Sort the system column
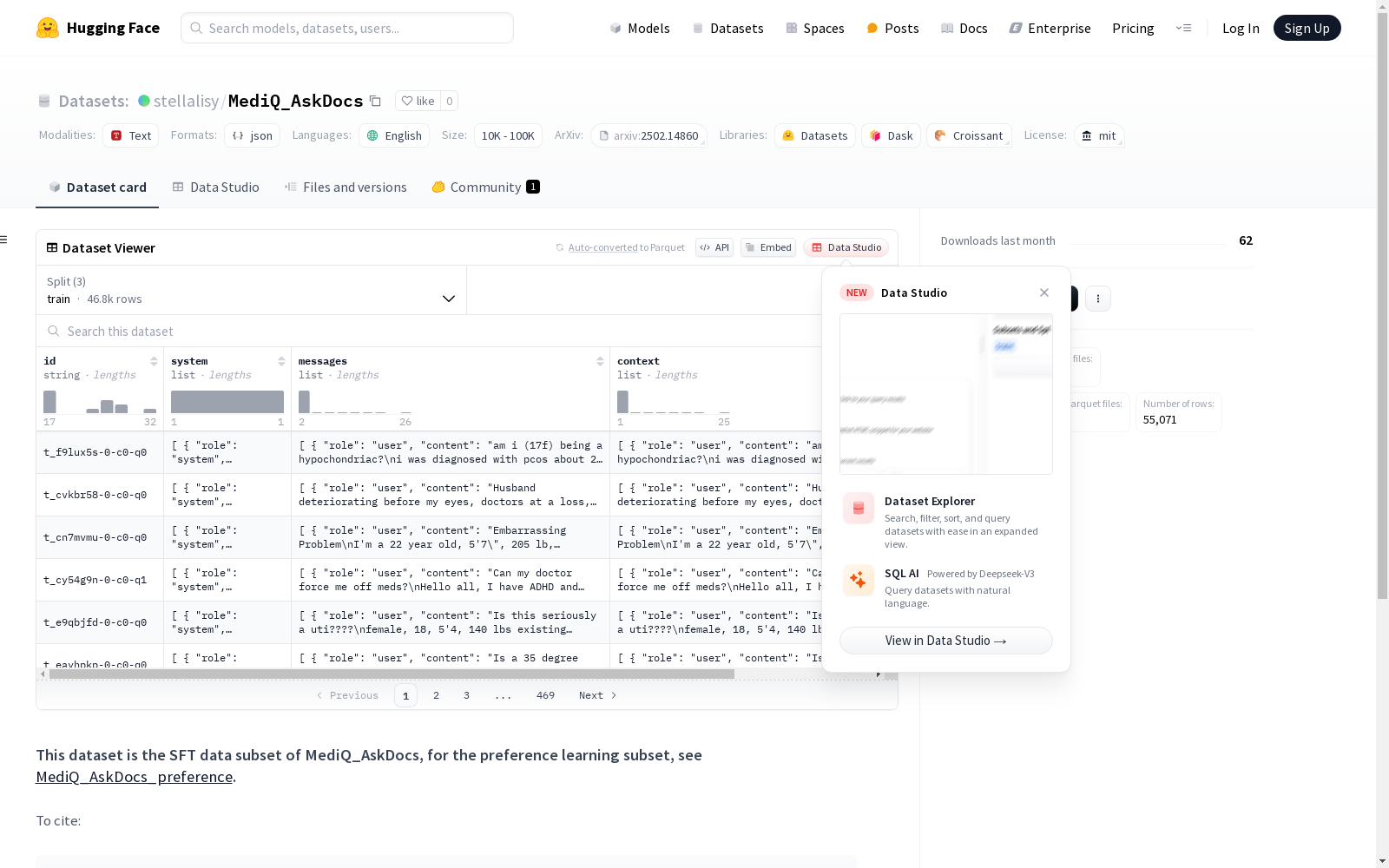This screenshot has height=868, width=1389. 281,361
